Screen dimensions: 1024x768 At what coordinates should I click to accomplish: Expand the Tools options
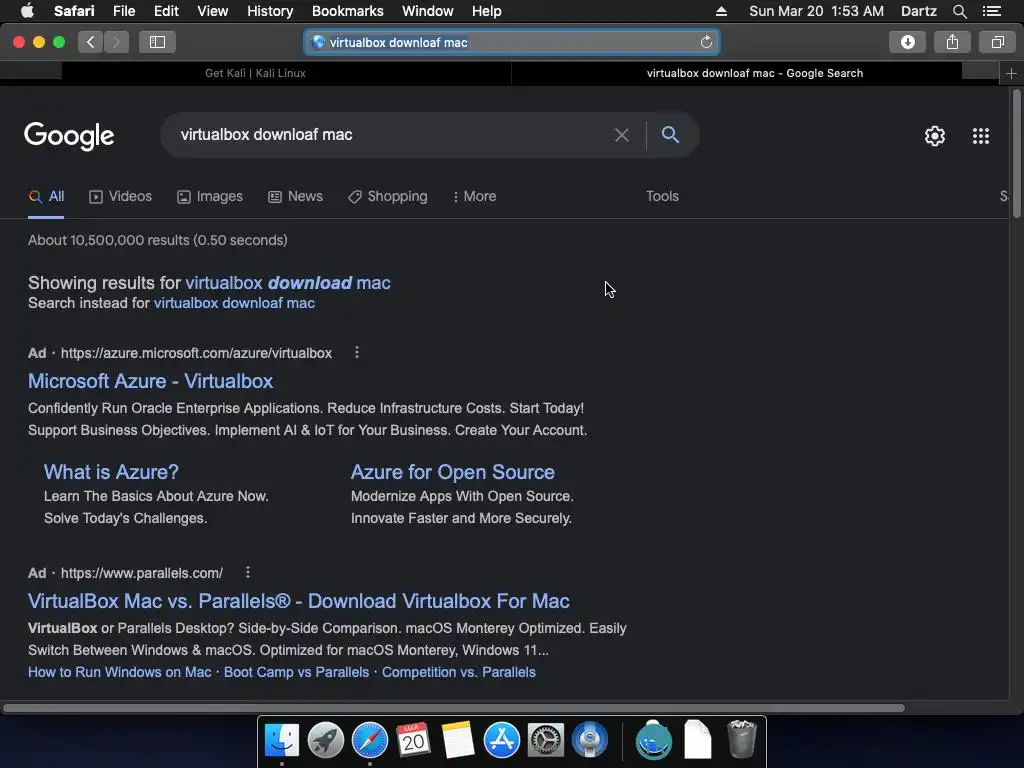click(662, 197)
